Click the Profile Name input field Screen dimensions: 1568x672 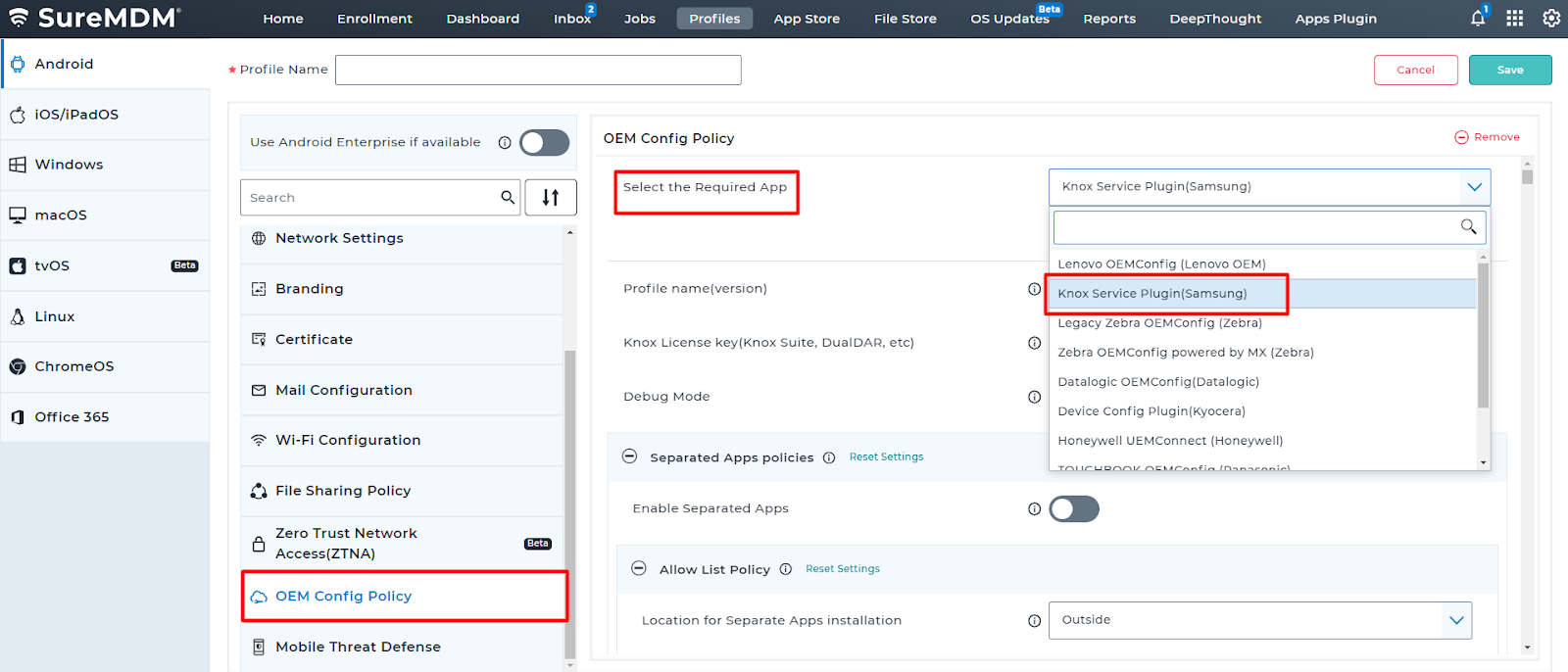(538, 70)
